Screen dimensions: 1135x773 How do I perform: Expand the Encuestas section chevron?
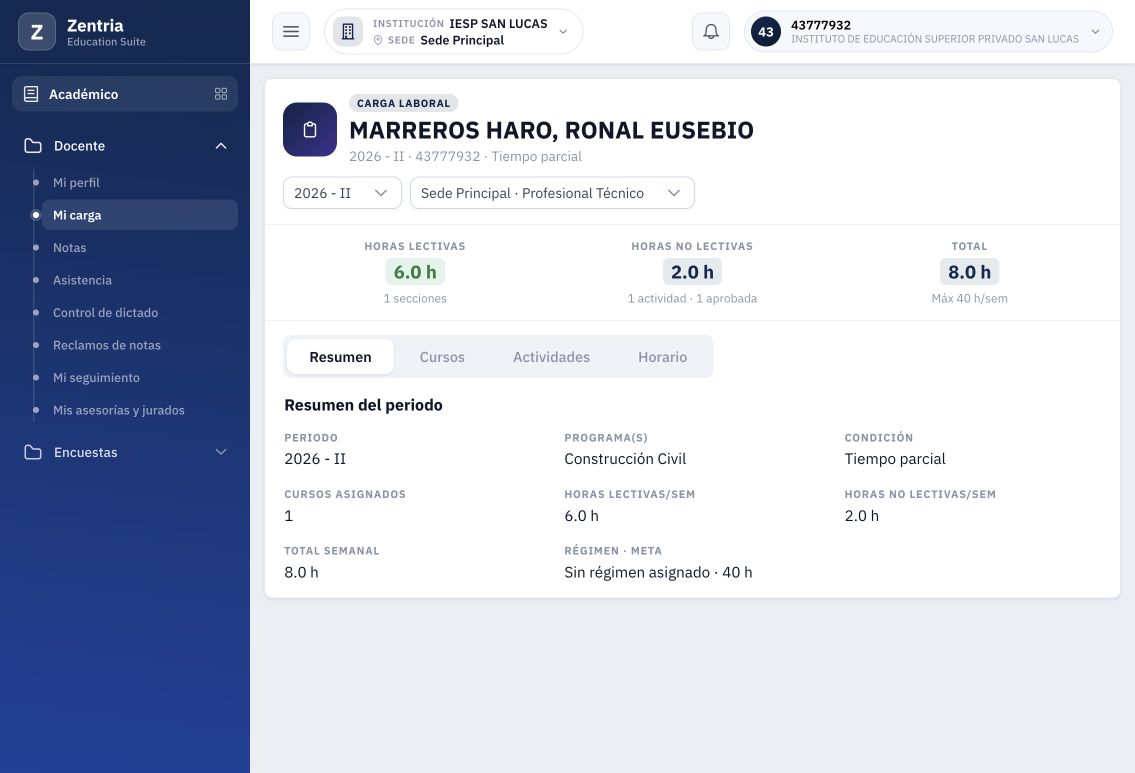[221, 452]
